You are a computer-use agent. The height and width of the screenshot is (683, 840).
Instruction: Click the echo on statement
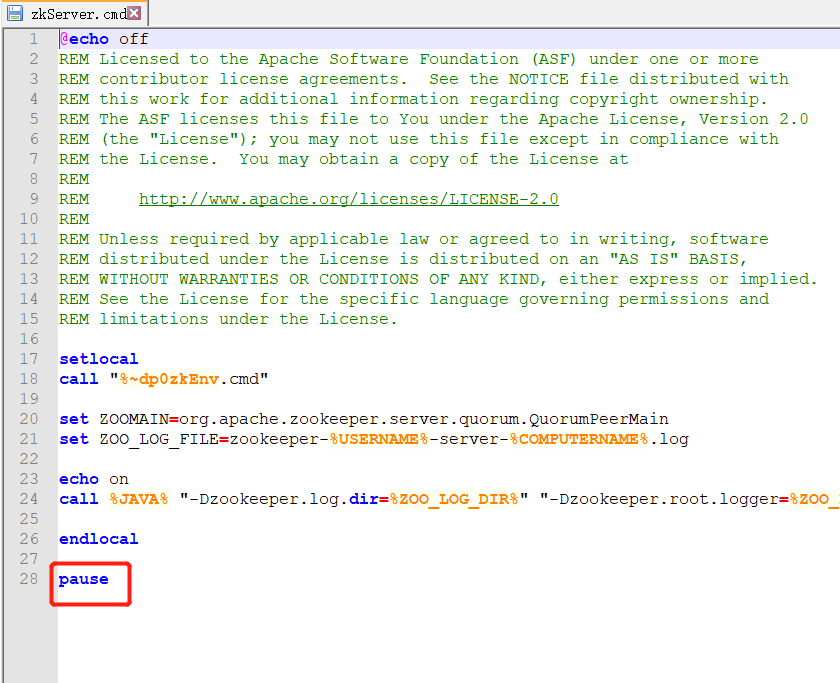point(95,478)
